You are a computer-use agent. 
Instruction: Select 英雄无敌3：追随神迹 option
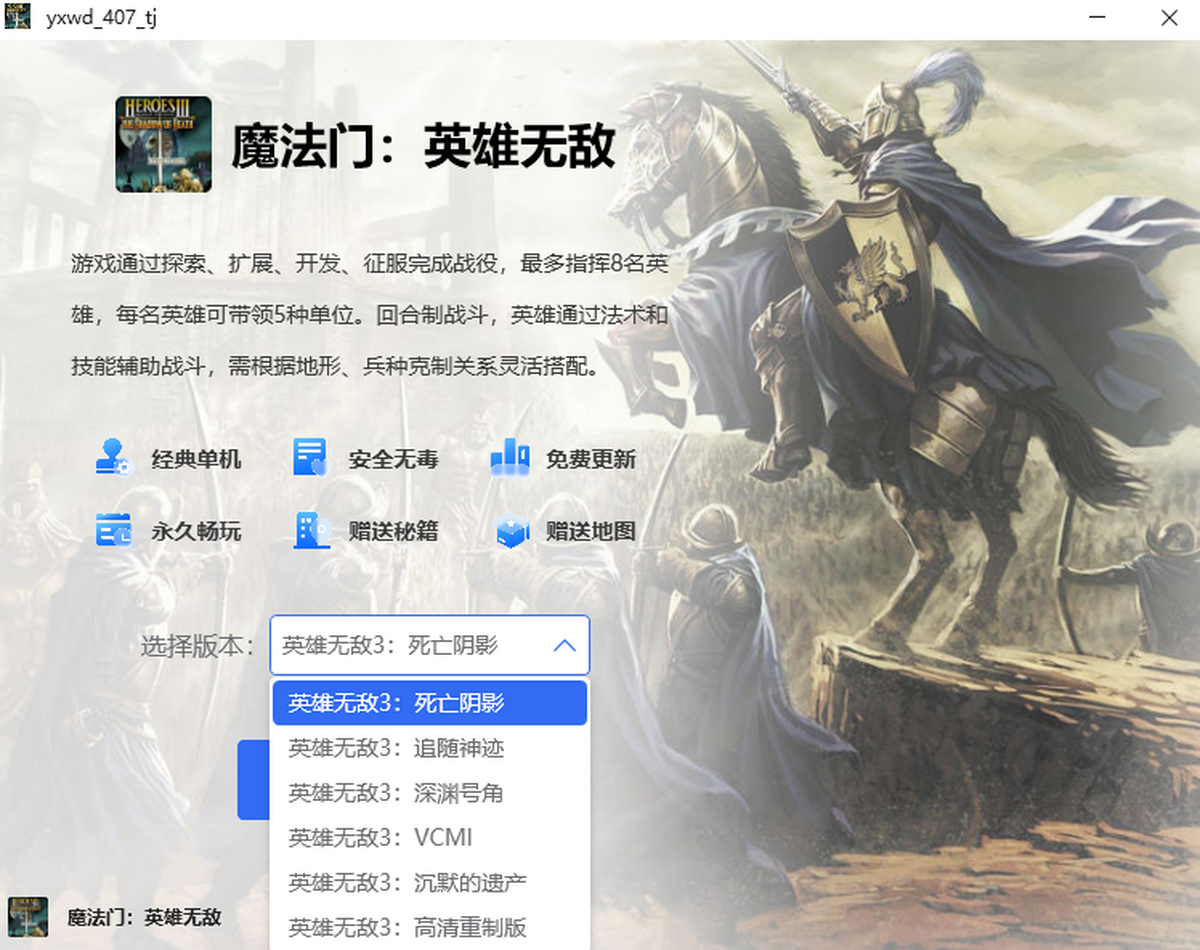[x=430, y=748]
